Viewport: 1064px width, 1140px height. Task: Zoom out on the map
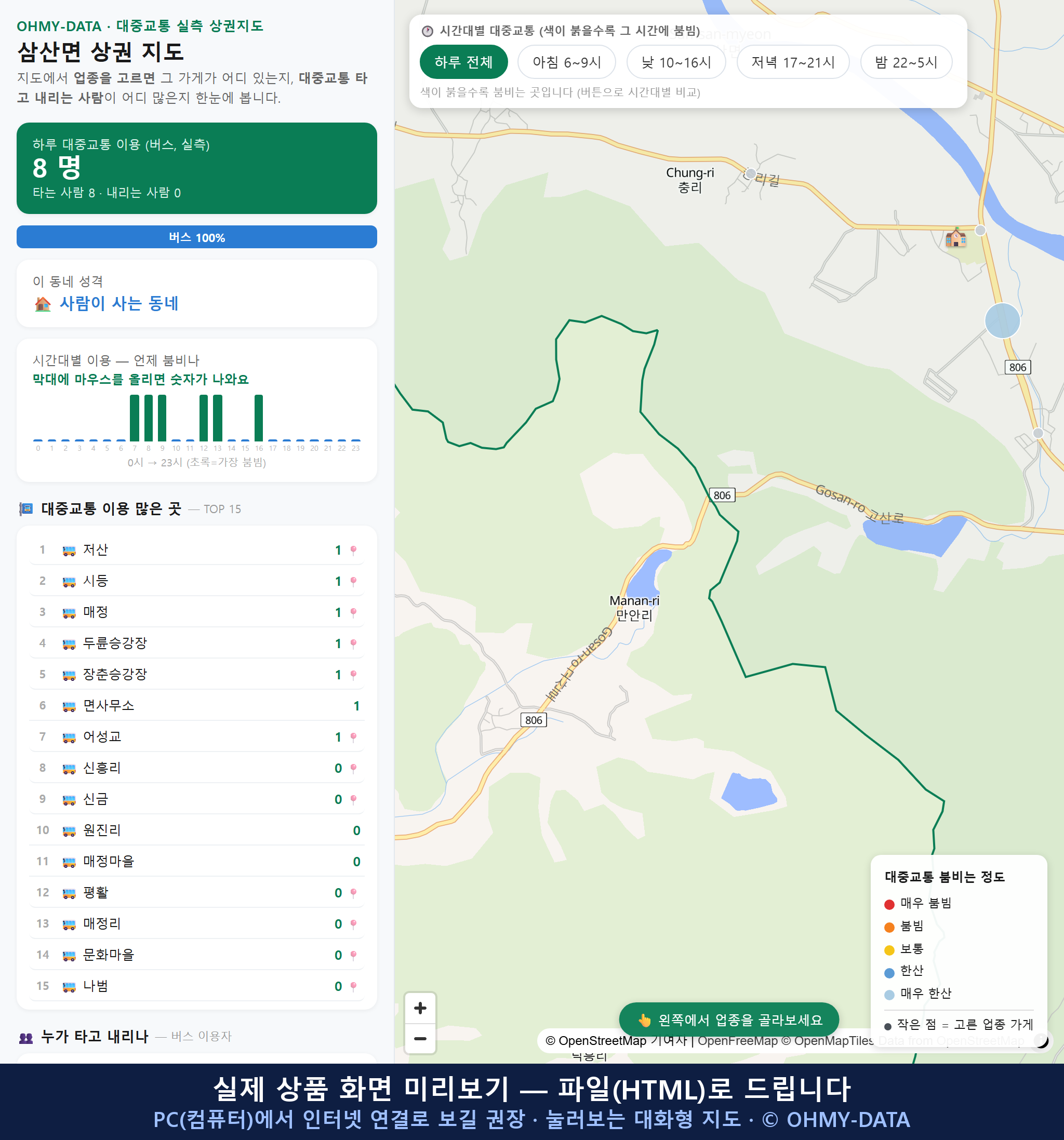point(420,1039)
